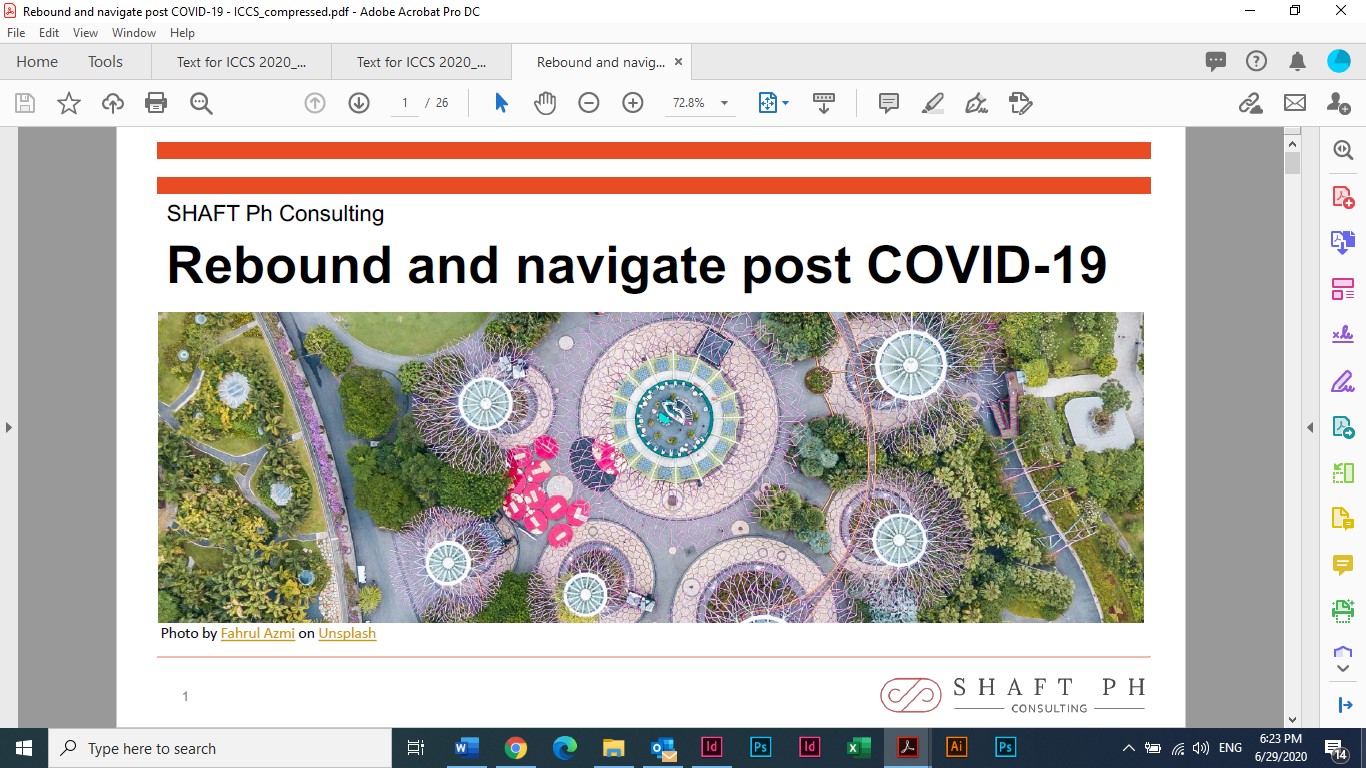Select the Highlight text pen tool
Image resolution: width=1366 pixels, height=768 pixels.
click(932, 103)
